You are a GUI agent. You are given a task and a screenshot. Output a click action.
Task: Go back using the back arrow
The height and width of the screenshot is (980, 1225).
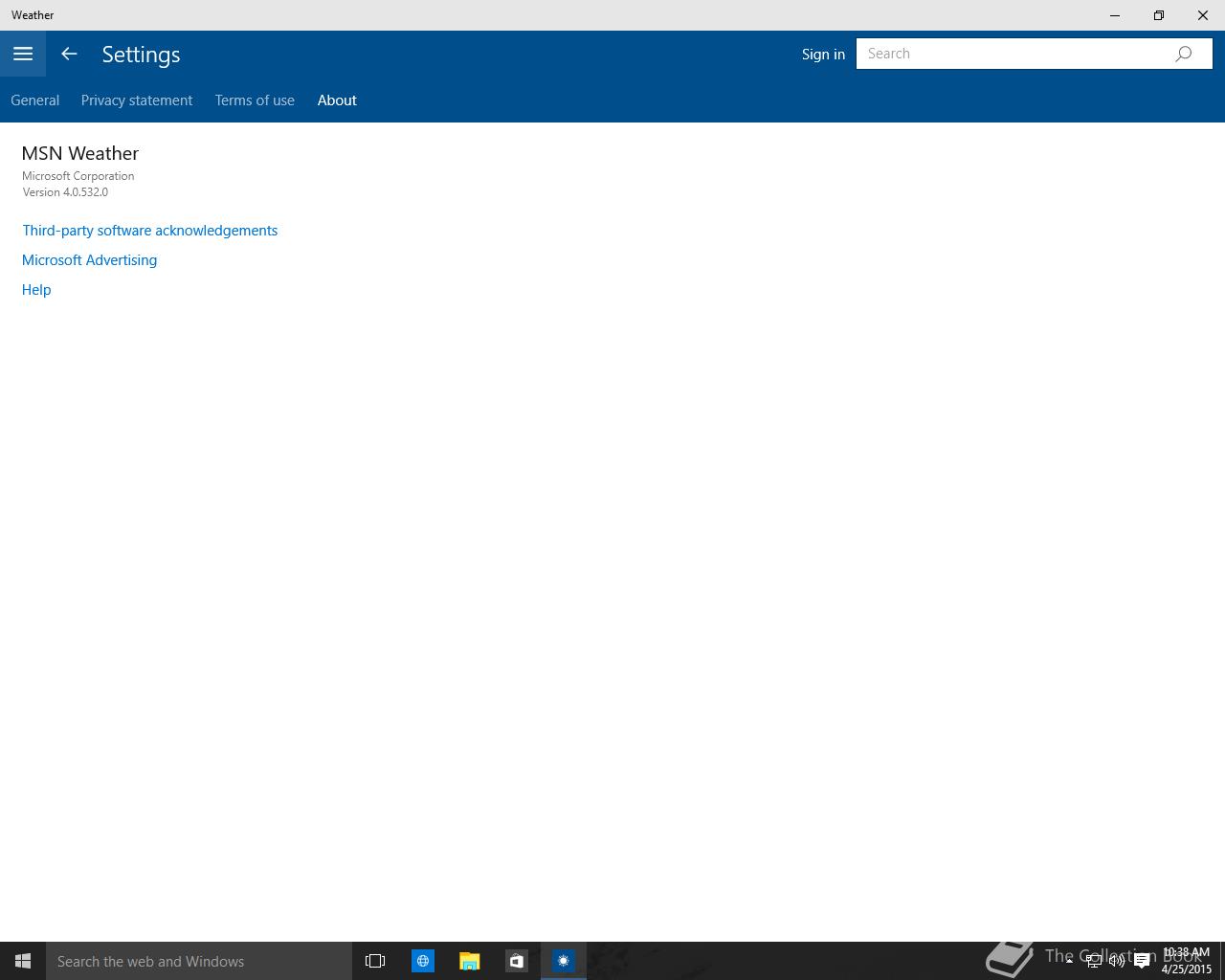pos(69,54)
